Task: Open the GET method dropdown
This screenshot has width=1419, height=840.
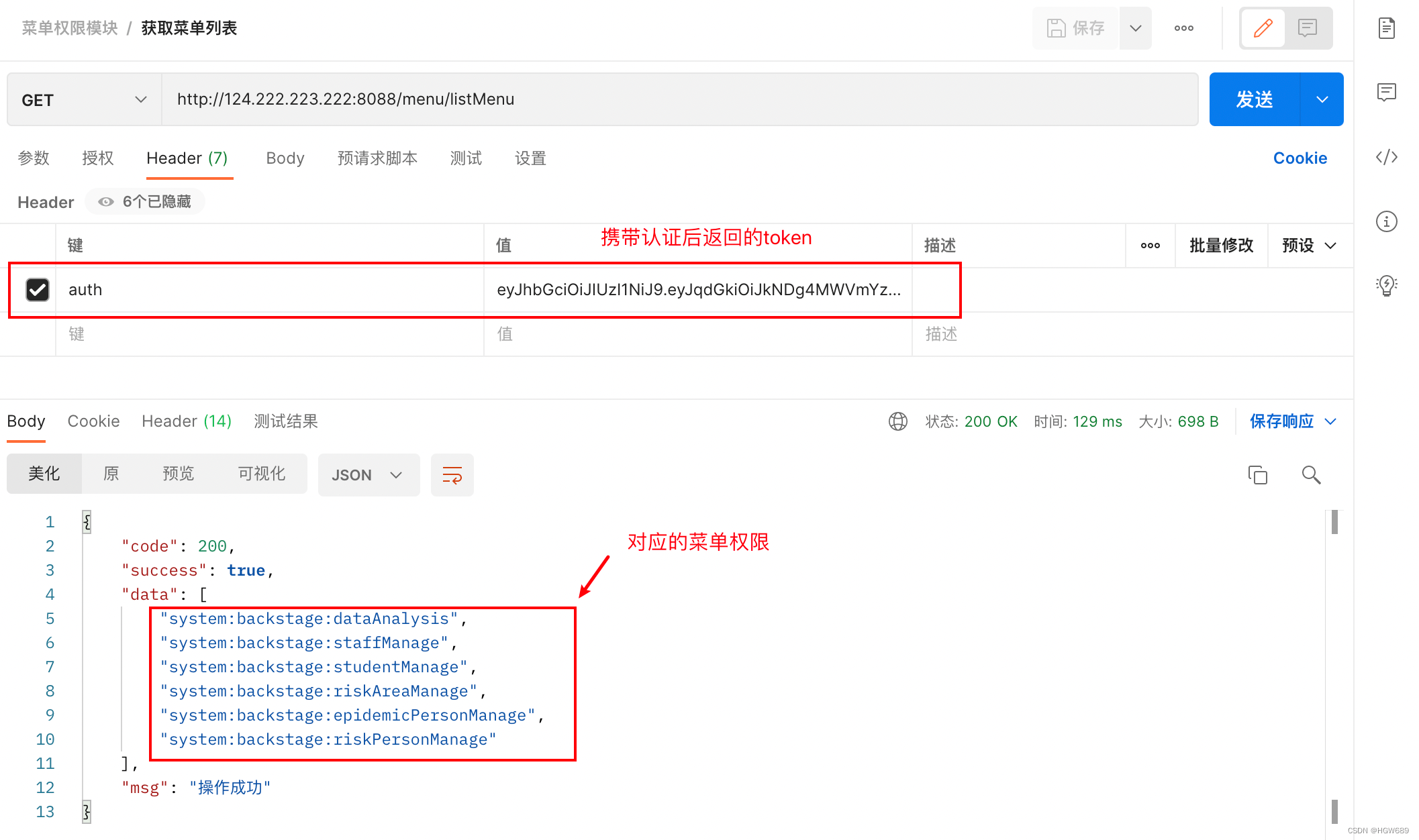Action: (85, 100)
